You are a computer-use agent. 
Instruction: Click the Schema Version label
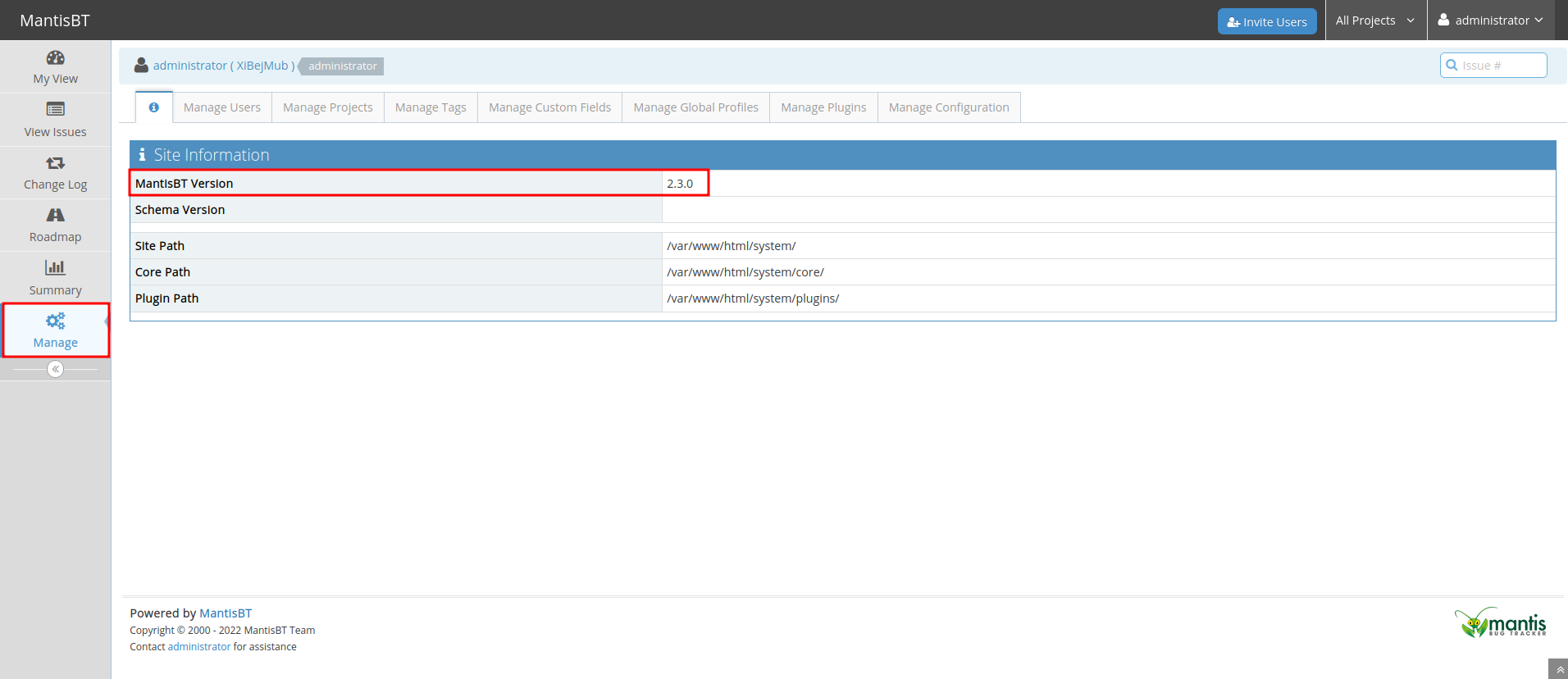pos(180,210)
